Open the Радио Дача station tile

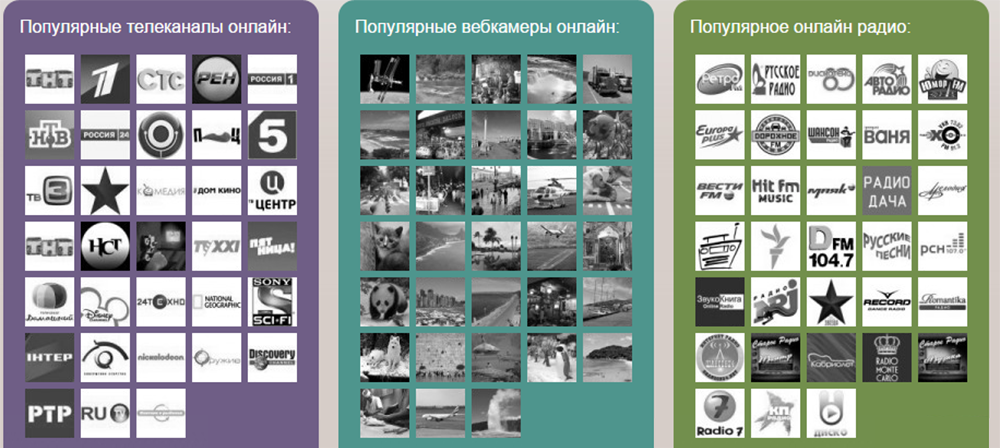[887, 190]
